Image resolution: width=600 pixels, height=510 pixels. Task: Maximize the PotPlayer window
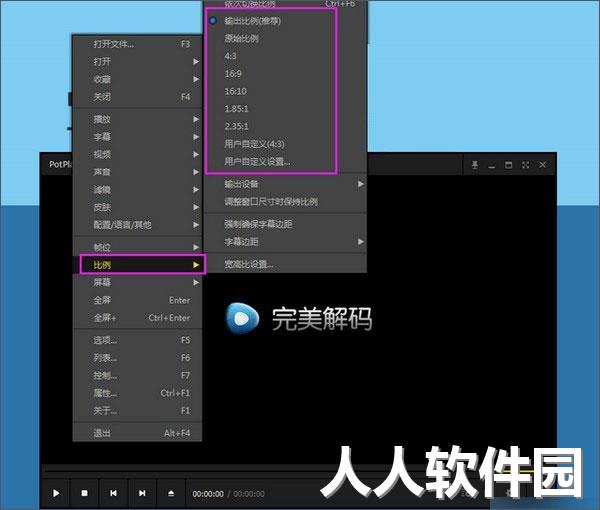pos(509,165)
